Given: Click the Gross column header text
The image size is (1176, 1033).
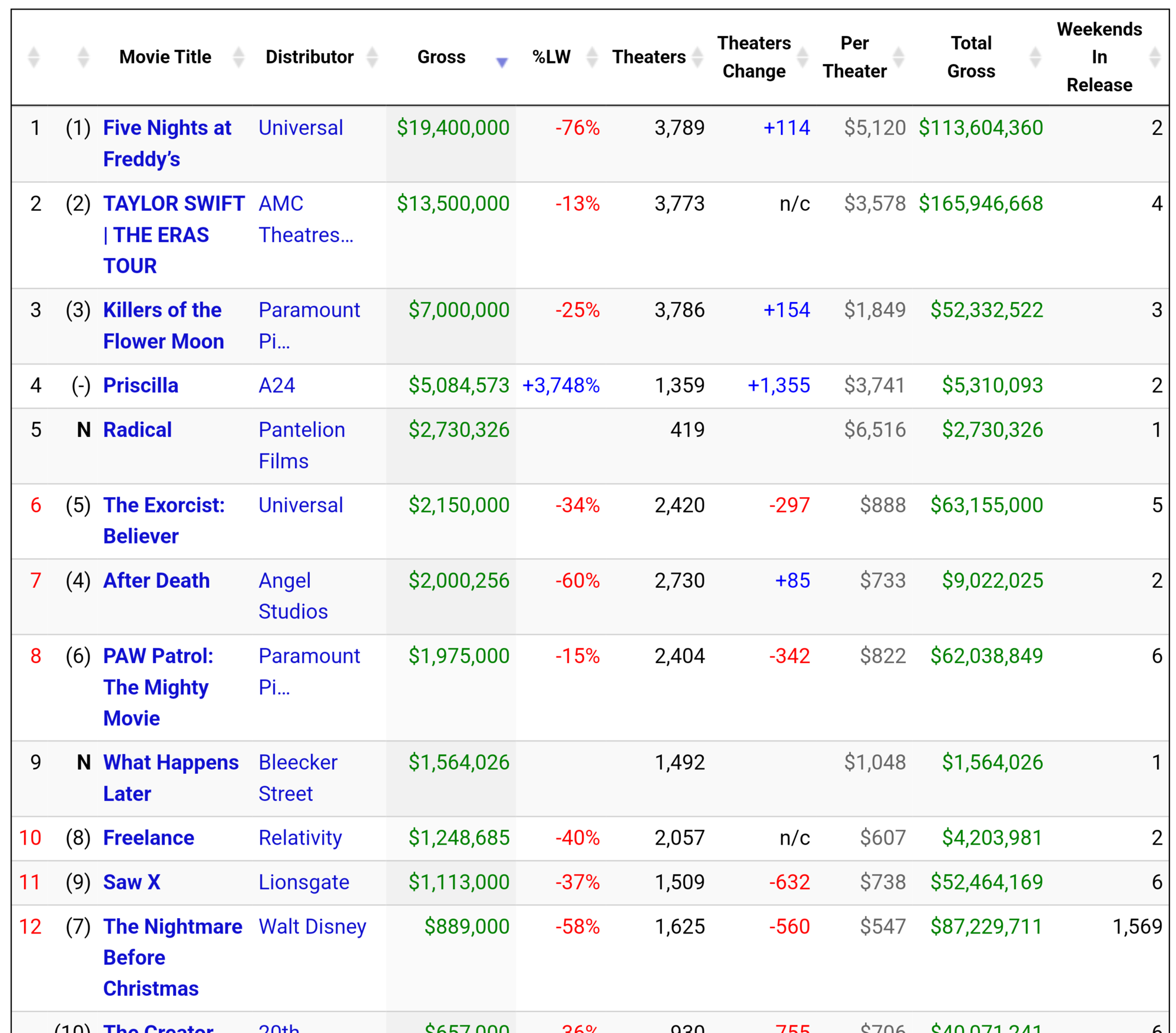Looking at the screenshot, I should (x=440, y=57).
